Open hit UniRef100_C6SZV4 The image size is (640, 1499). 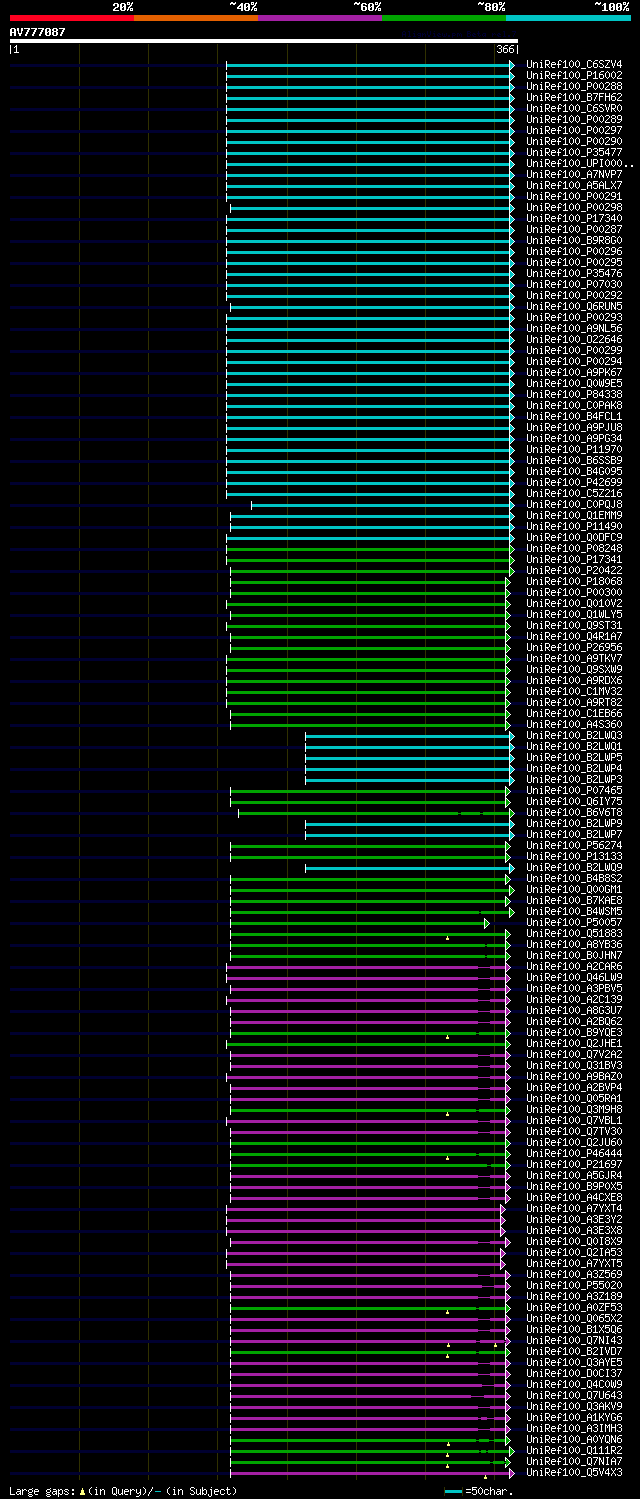pyautogui.click(x=574, y=64)
